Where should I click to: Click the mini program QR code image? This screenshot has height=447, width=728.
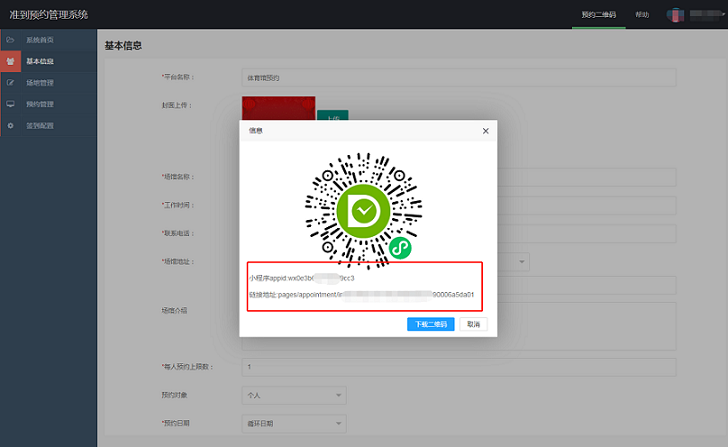tap(364, 211)
